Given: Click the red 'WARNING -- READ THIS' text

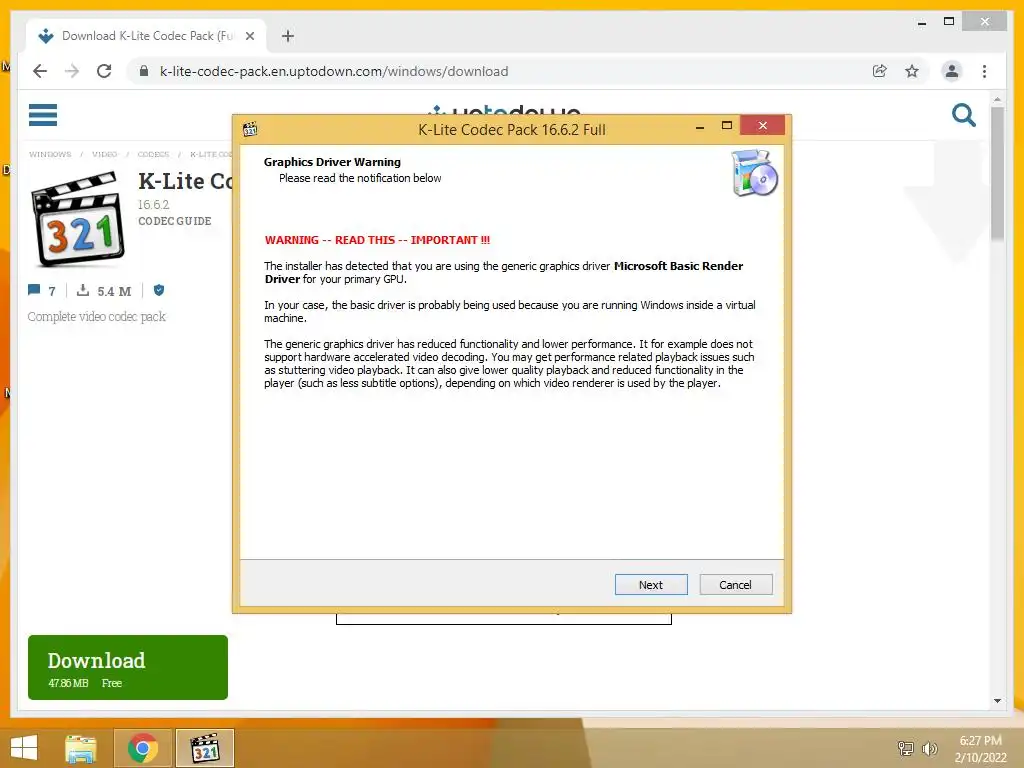Looking at the screenshot, I should [x=377, y=240].
